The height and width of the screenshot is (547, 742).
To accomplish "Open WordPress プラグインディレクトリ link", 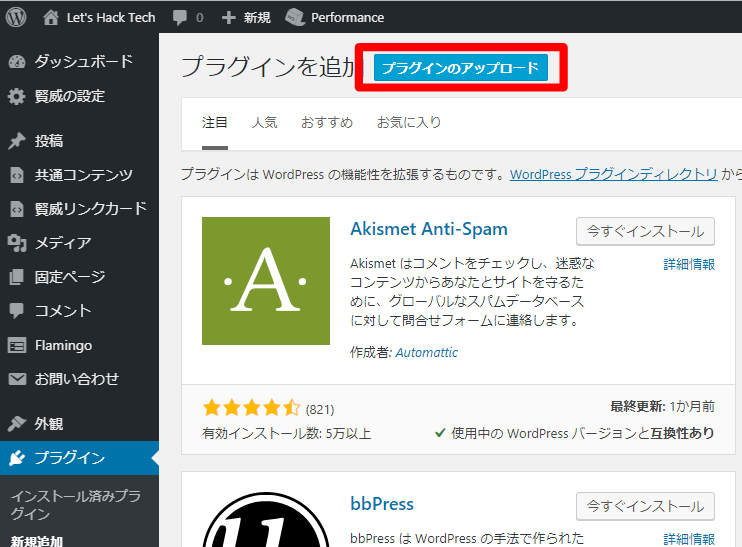I will tap(614, 174).
